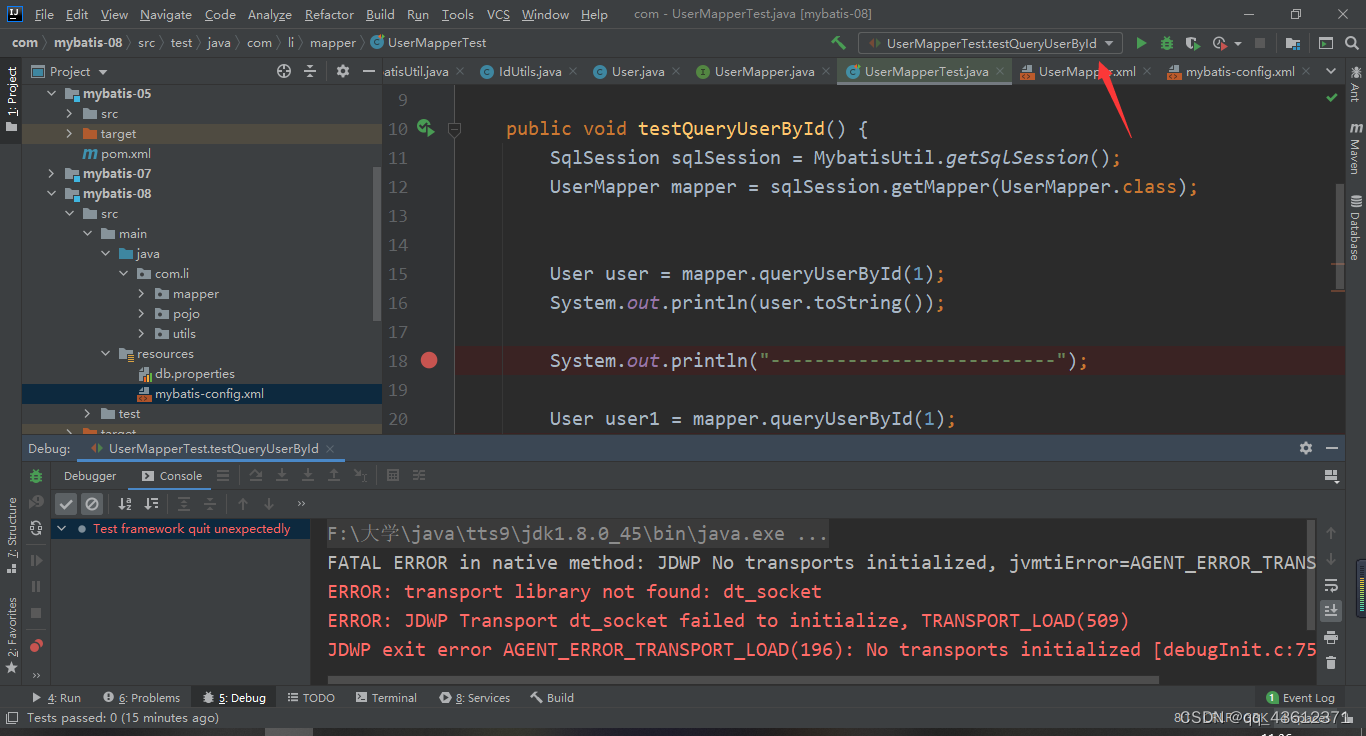
Task: Start debugging with the bug icon
Action: 1166,45
